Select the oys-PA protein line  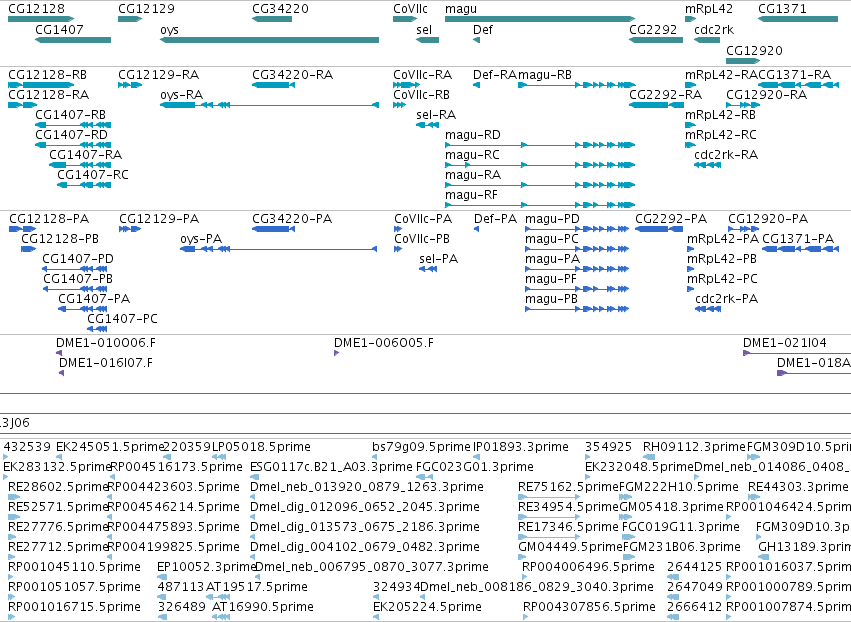[x=278, y=249]
